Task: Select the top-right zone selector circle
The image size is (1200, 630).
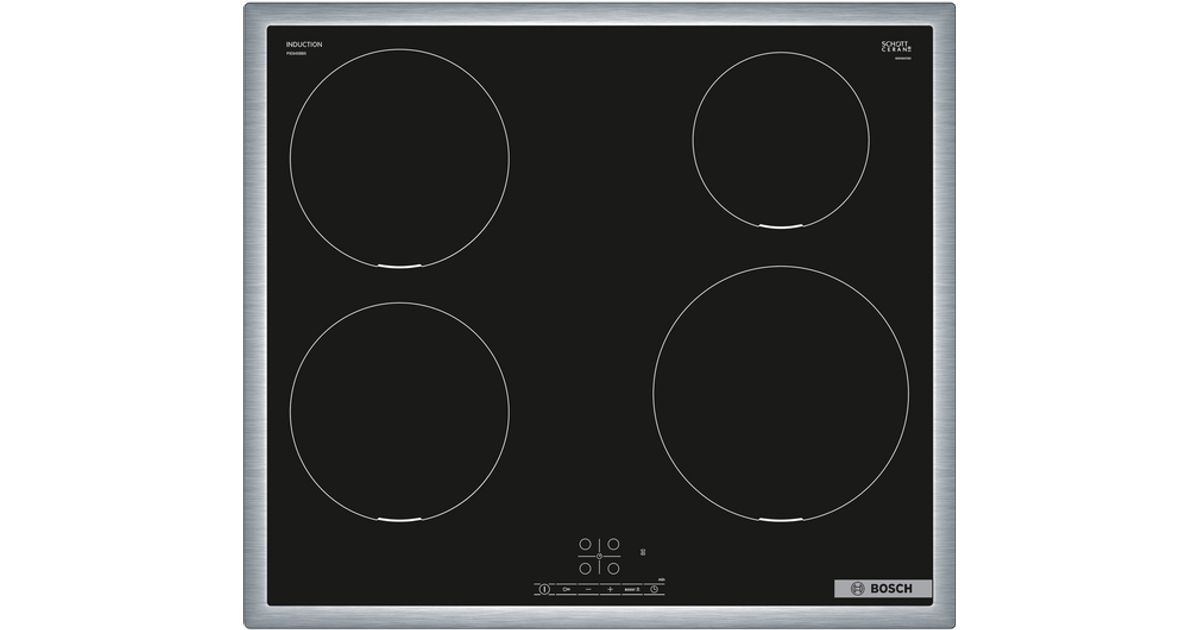Action: (x=613, y=544)
